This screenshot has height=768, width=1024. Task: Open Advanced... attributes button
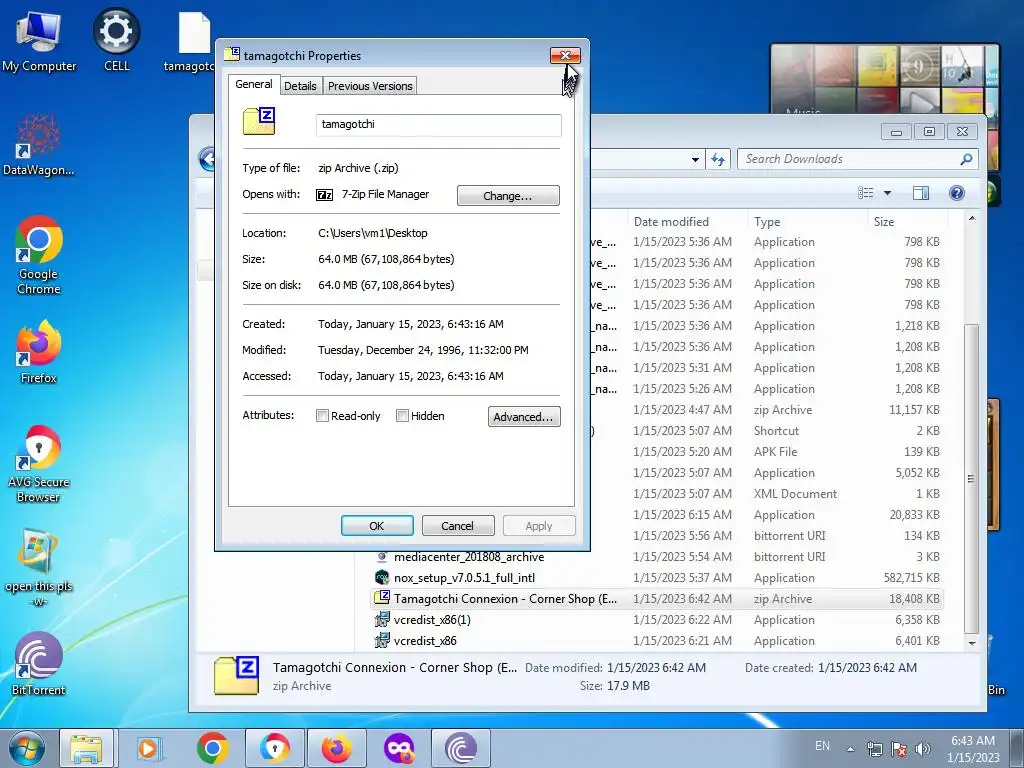[x=524, y=417]
